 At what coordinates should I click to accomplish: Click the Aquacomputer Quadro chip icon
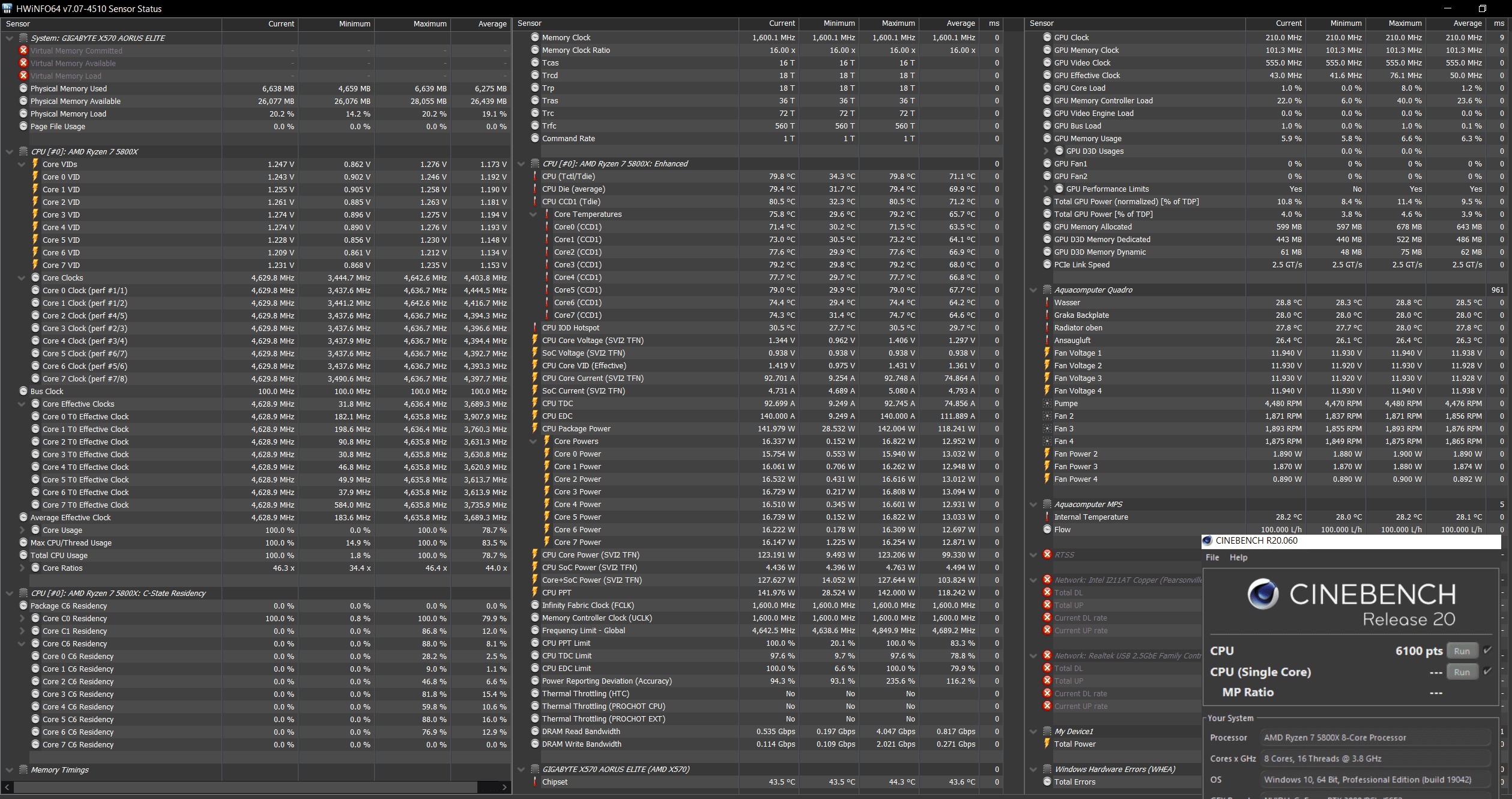pos(1047,290)
